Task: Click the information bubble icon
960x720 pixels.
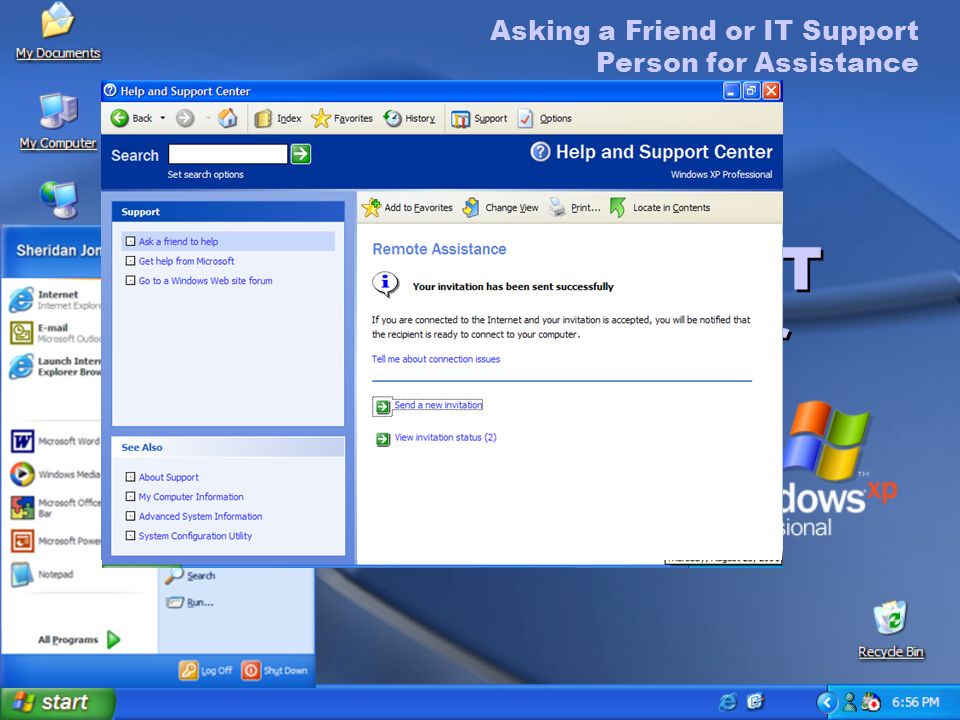Action: point(385,284)
